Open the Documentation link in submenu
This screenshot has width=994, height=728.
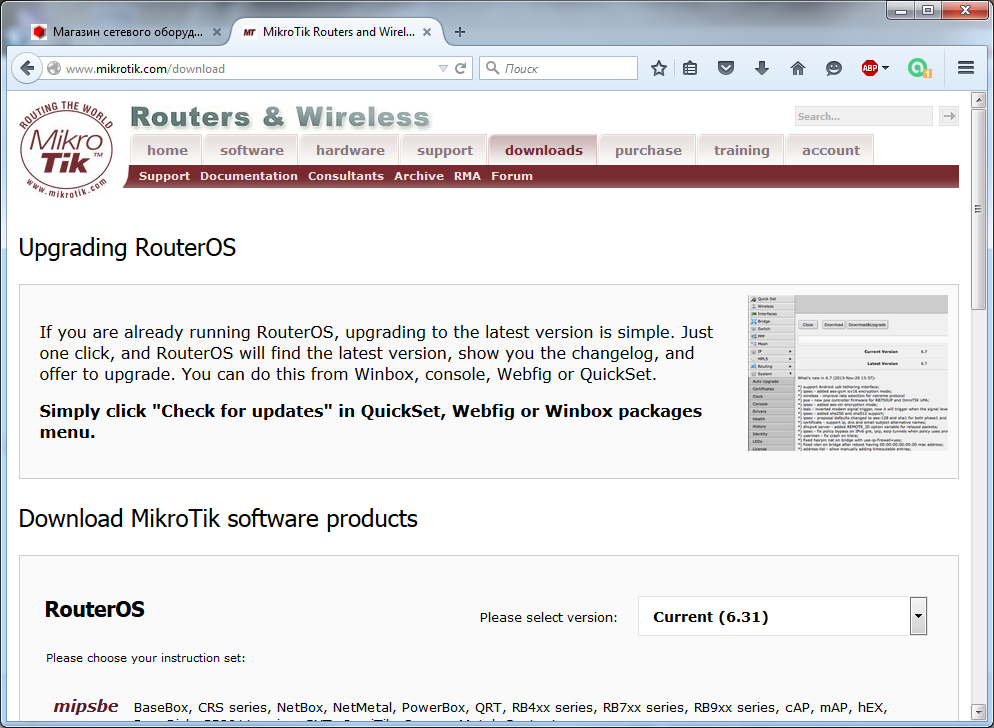pos(249,176)
